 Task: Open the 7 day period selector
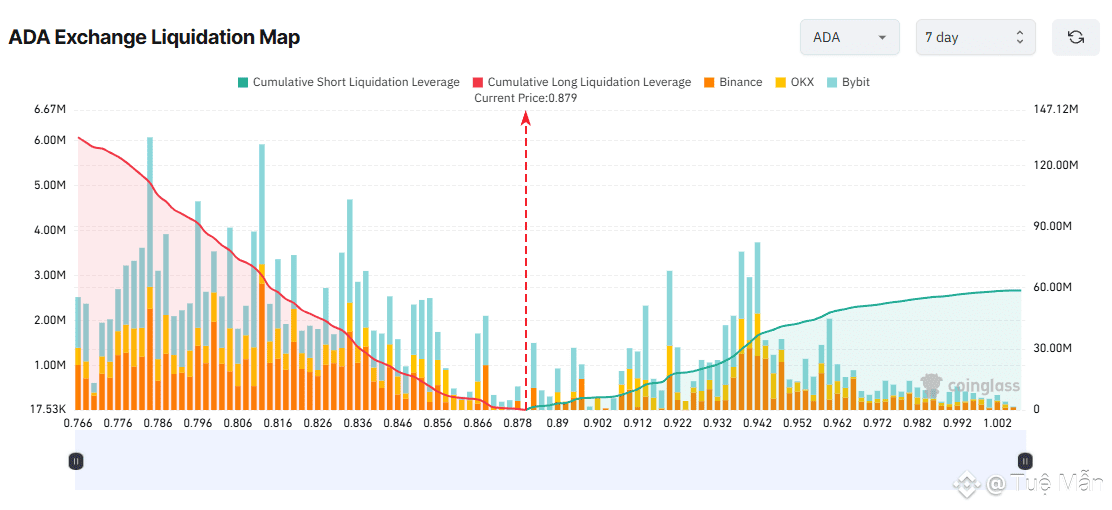click(x=976, y=38)
